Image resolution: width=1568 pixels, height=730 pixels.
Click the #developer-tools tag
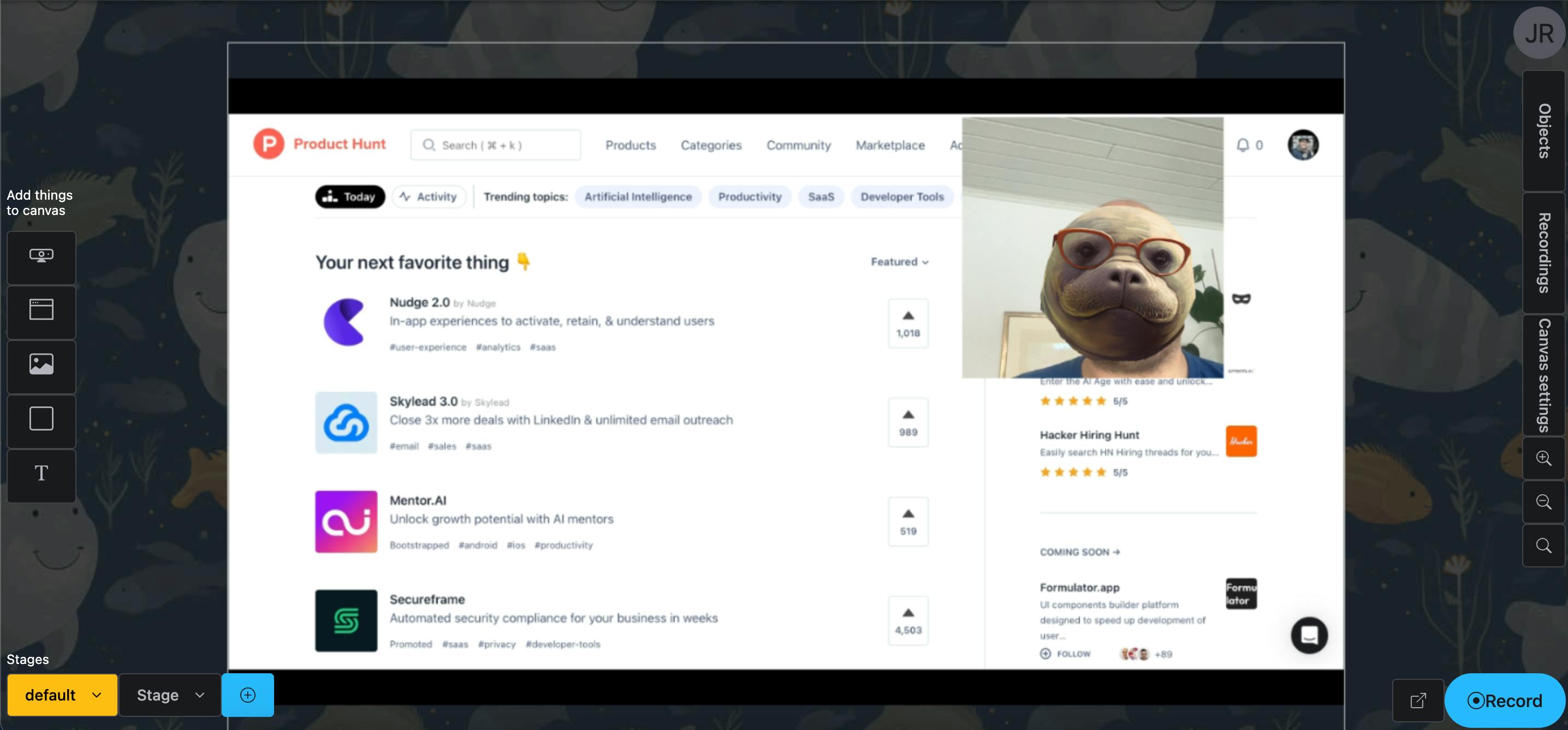pos(563,645)
